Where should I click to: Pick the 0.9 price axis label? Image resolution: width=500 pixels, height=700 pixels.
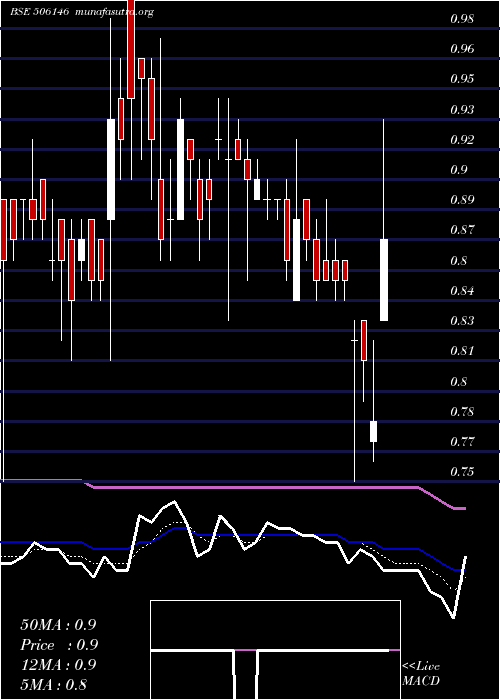[x=458, y=170]
